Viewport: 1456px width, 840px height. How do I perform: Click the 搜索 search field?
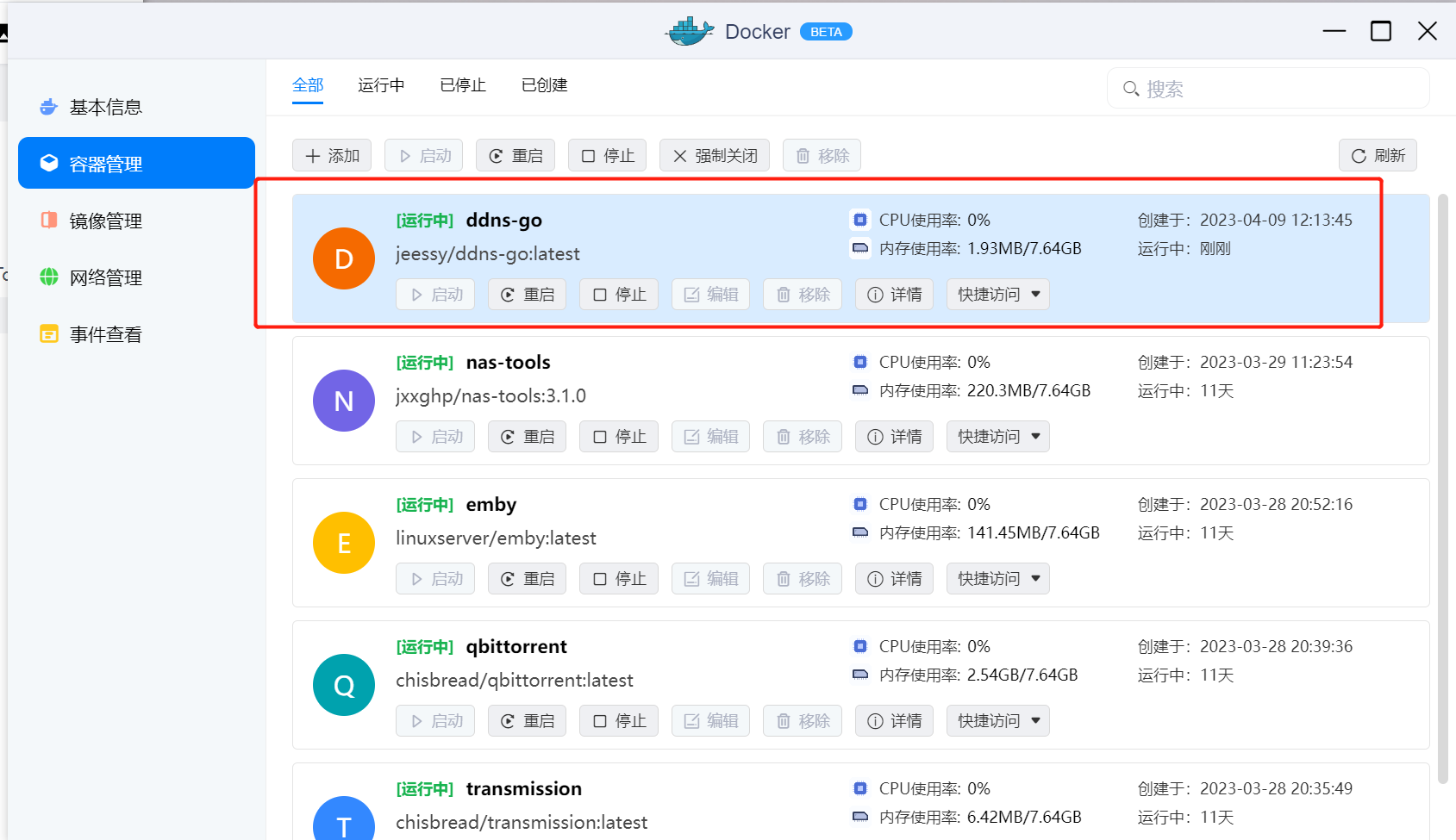point(1268,89)
